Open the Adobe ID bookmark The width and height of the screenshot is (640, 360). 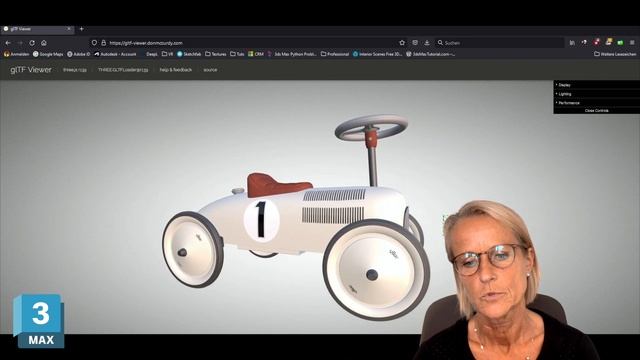[78, 54]
